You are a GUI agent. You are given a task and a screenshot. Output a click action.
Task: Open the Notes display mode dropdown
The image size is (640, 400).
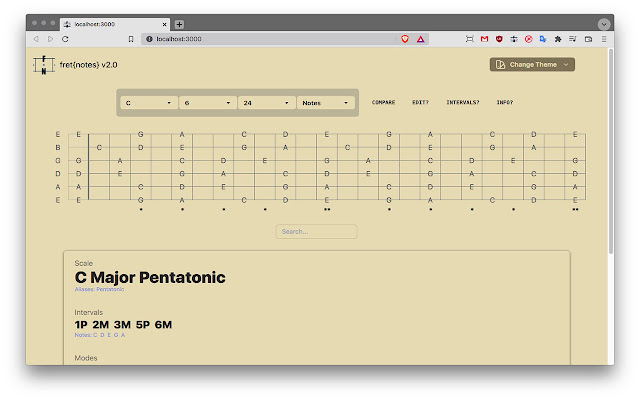click(325, 103)
